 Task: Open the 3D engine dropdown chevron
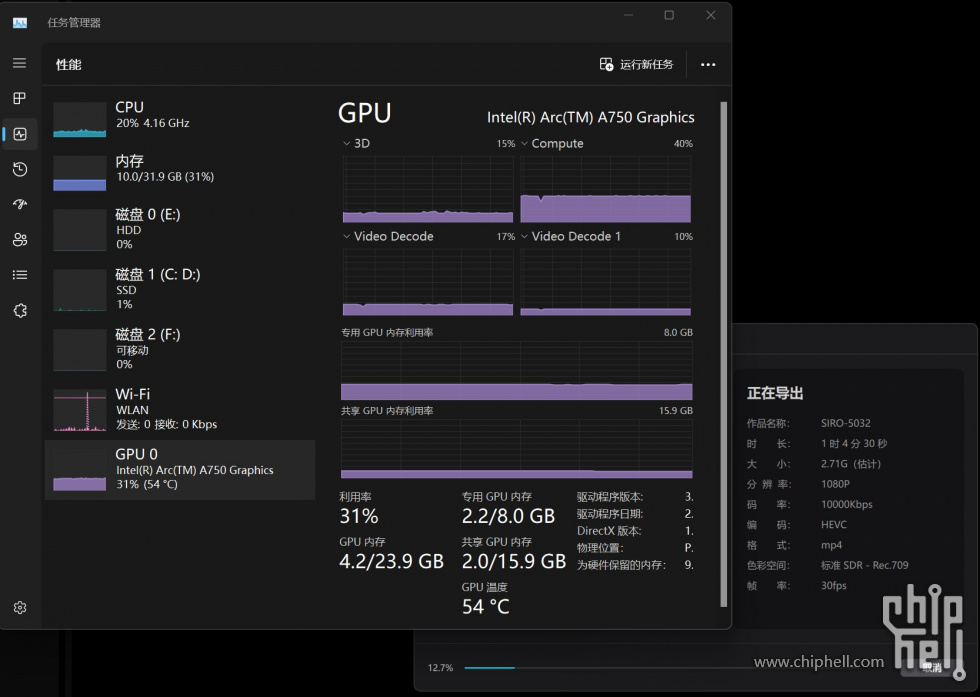(x=346, y=144)
